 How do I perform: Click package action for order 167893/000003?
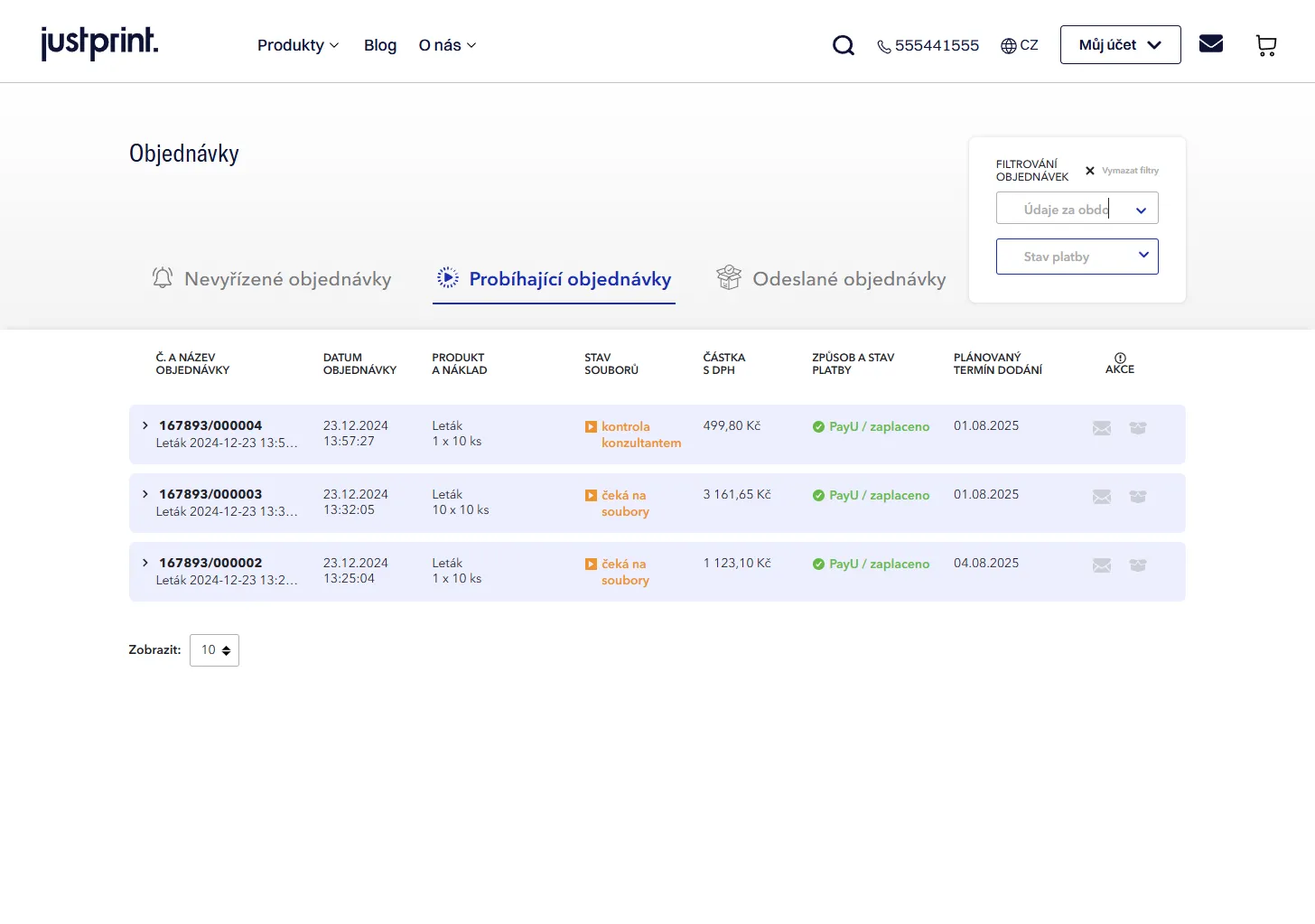1138,497
